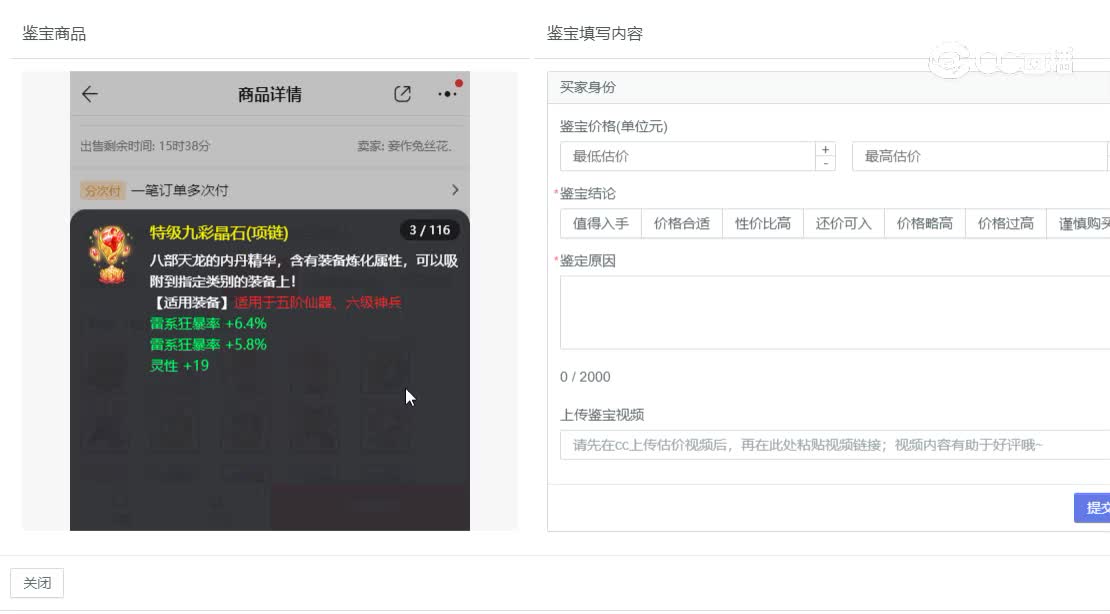Choose the 还价可入 conclusion option
This screenshot has width=1110, height=614.
pos(844,224)
